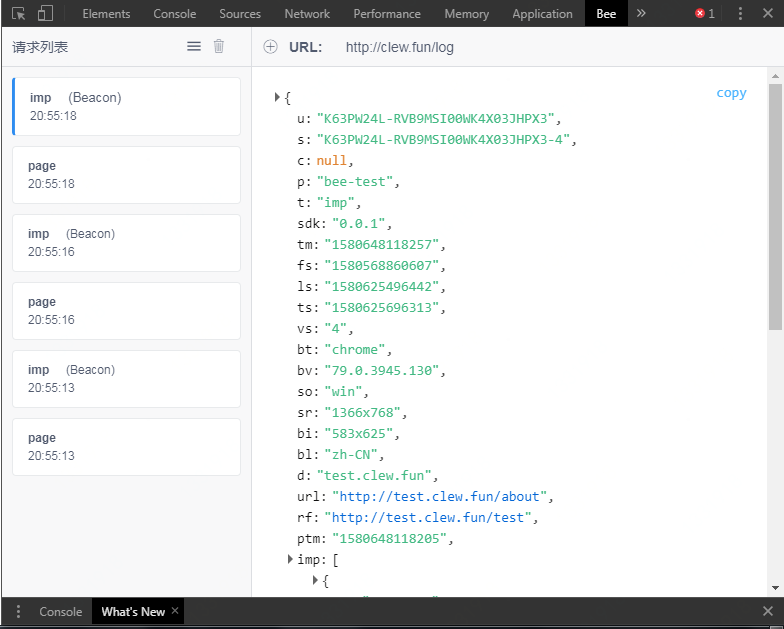
Task: Click the c value null
Action: (332, 160)
